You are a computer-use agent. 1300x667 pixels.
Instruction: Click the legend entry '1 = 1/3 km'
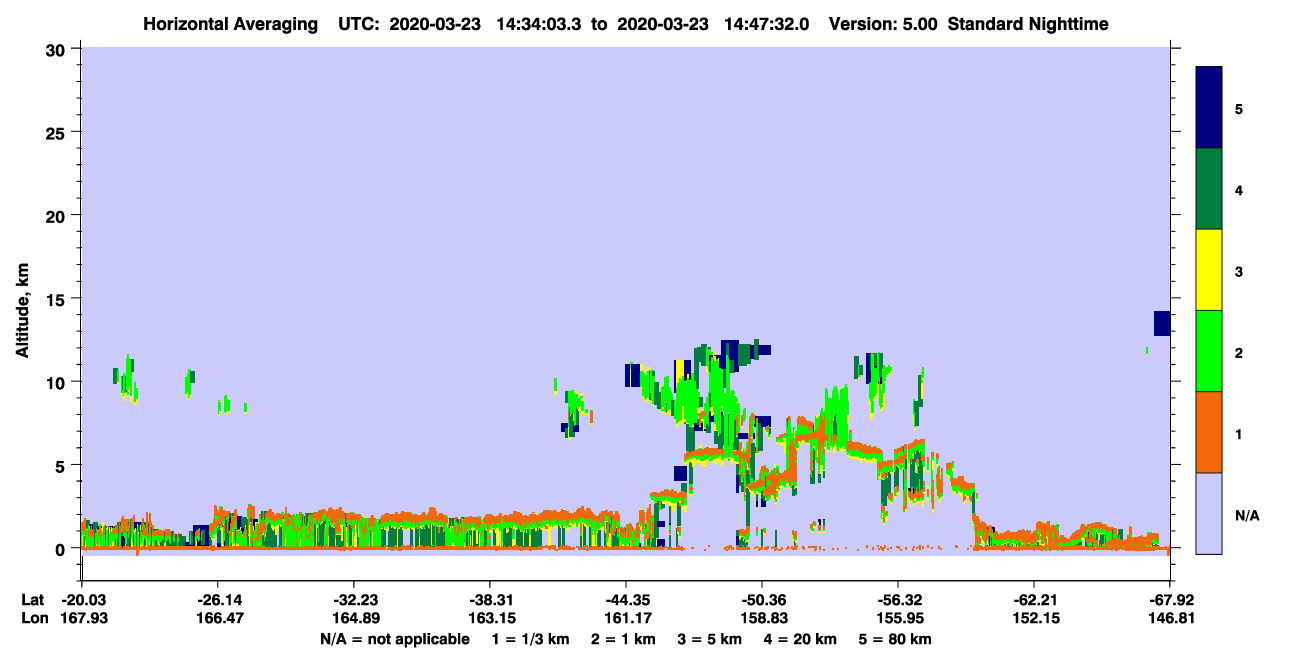(530, 639)
